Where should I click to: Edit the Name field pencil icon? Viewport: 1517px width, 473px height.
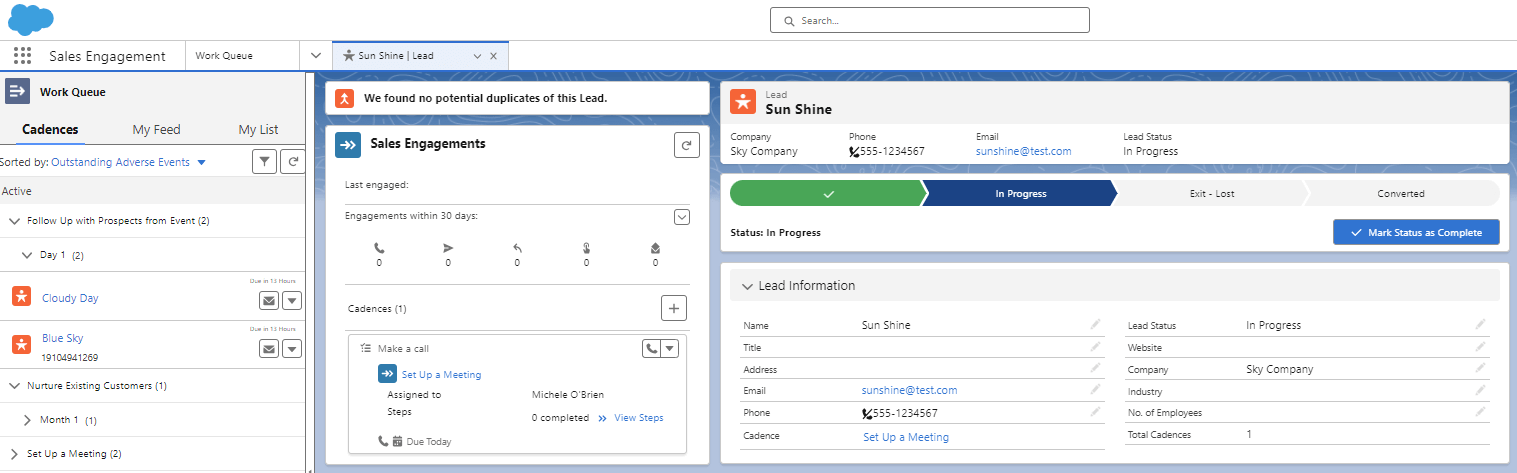click(1096, 324)
